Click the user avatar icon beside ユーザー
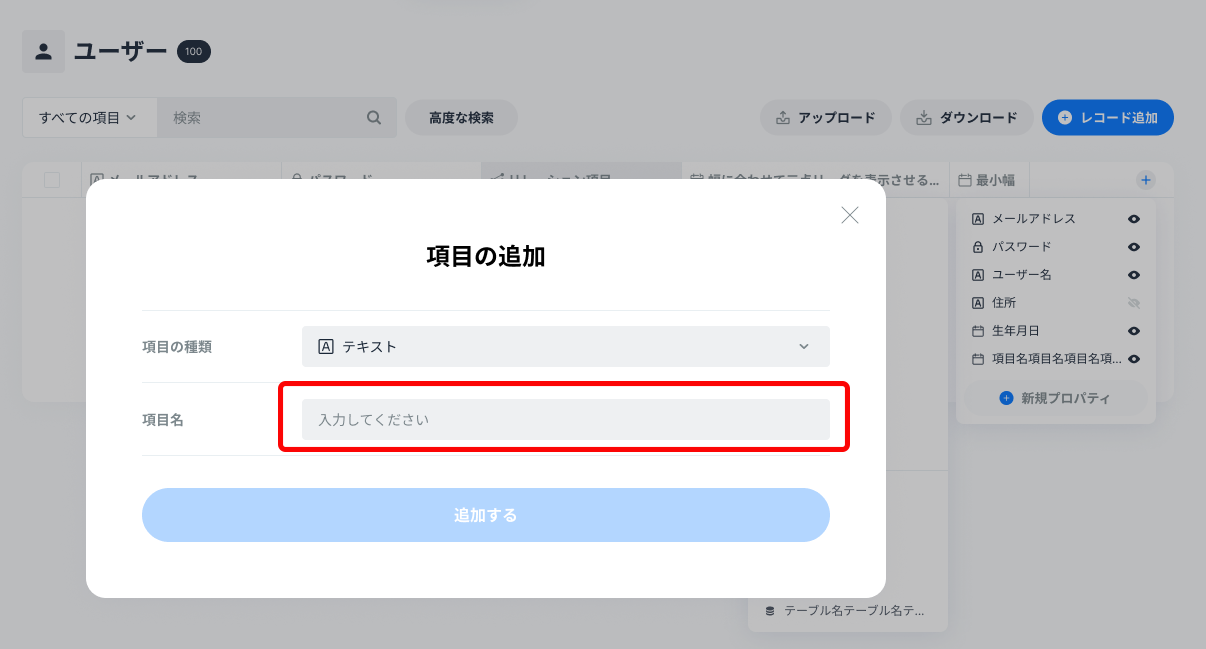The height and width of the screenshot is (649, 1206). [x=44, y=51]
